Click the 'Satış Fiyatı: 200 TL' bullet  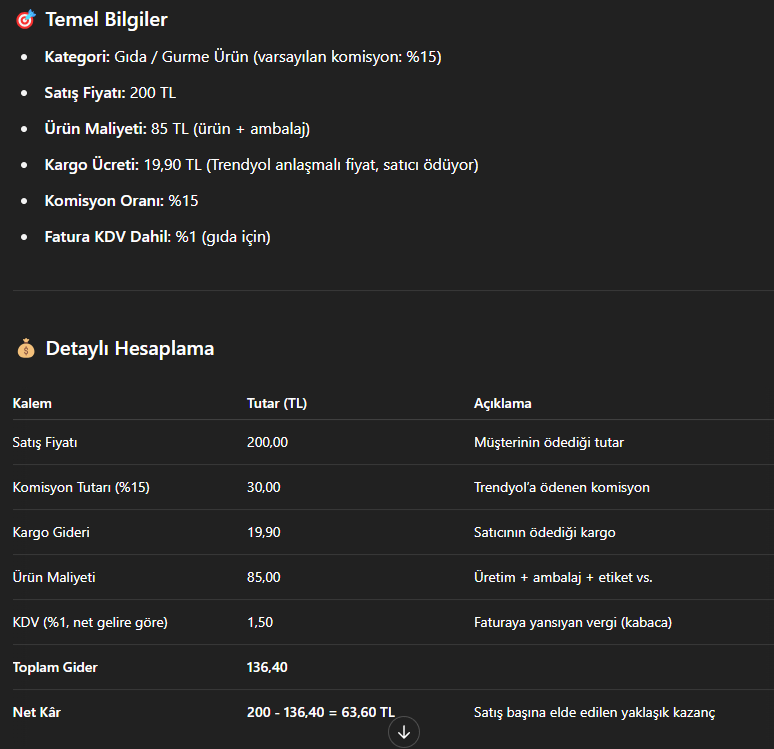(110, 93)
